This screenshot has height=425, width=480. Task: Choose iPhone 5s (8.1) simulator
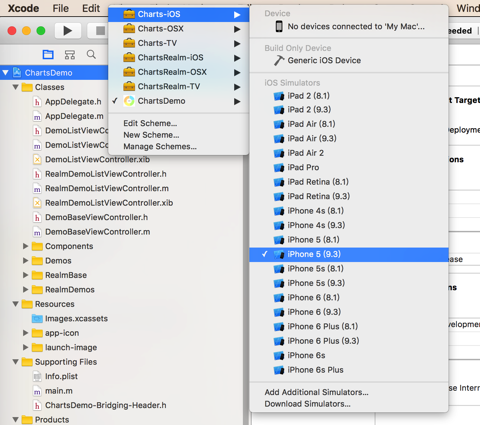(x=349, y=269)
